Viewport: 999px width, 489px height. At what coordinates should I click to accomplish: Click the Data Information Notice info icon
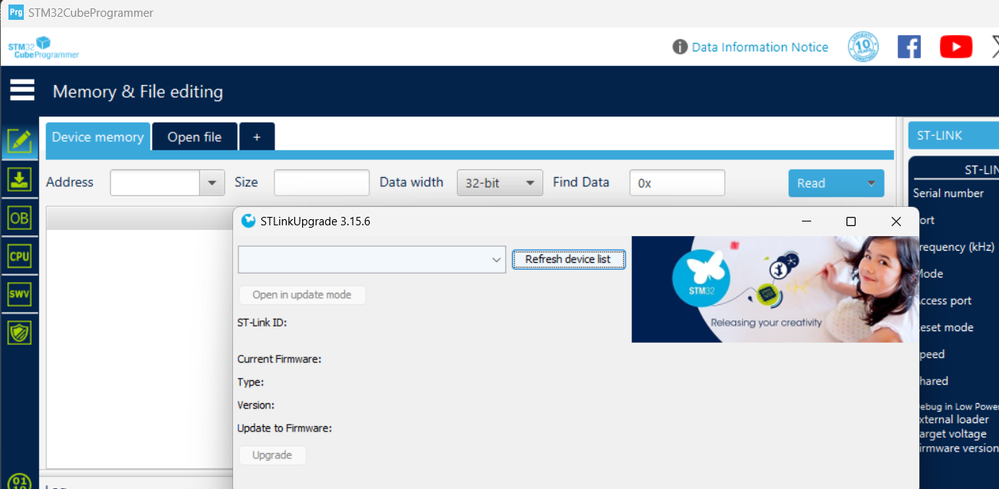[680, 47]
